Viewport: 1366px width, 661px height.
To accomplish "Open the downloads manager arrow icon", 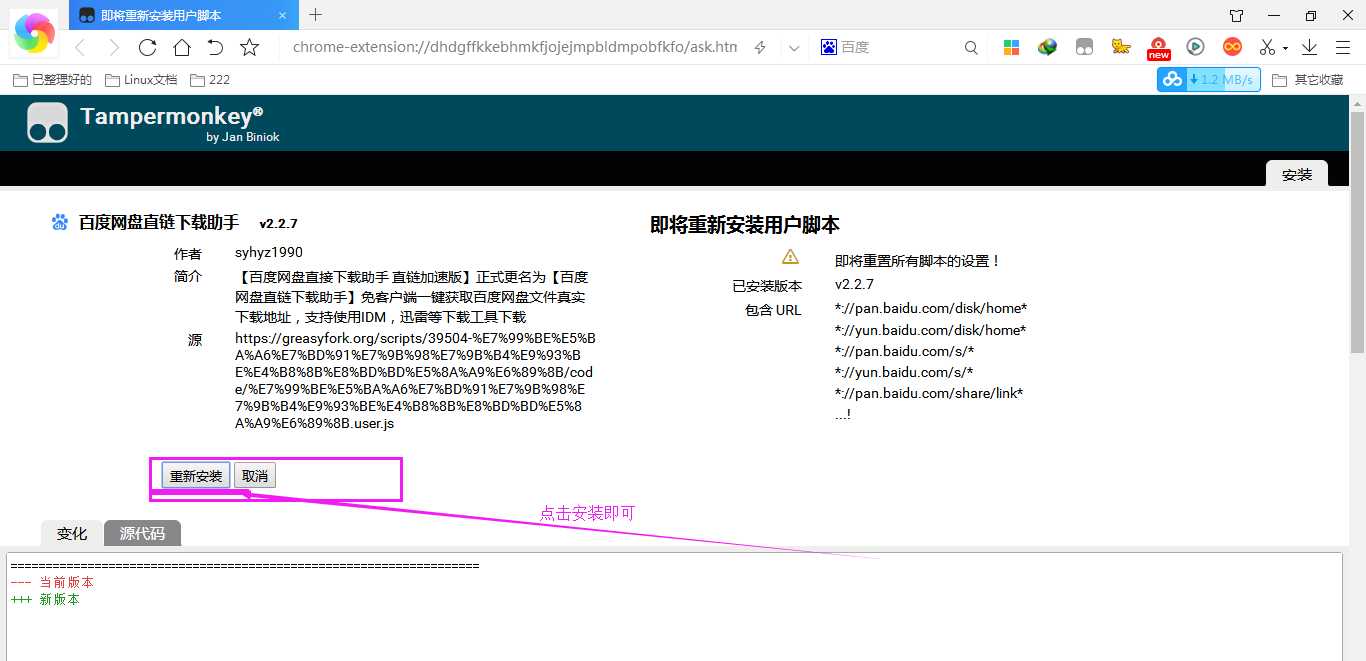I will 1309,47.
